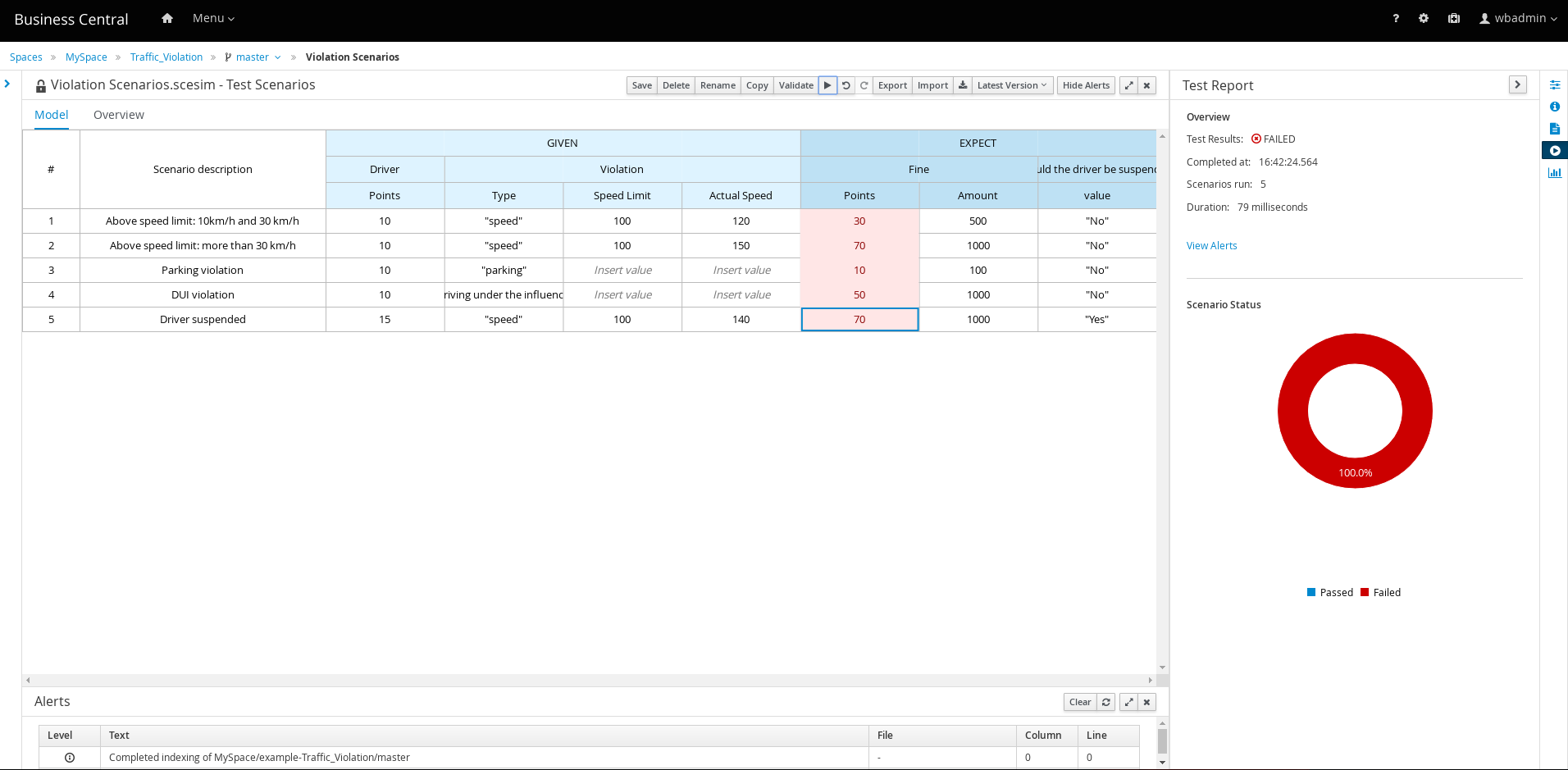The height and width of the screenshot is (770, 1568).
Task: Click the GIVEN column group header
Action: (x=563, y=144)
